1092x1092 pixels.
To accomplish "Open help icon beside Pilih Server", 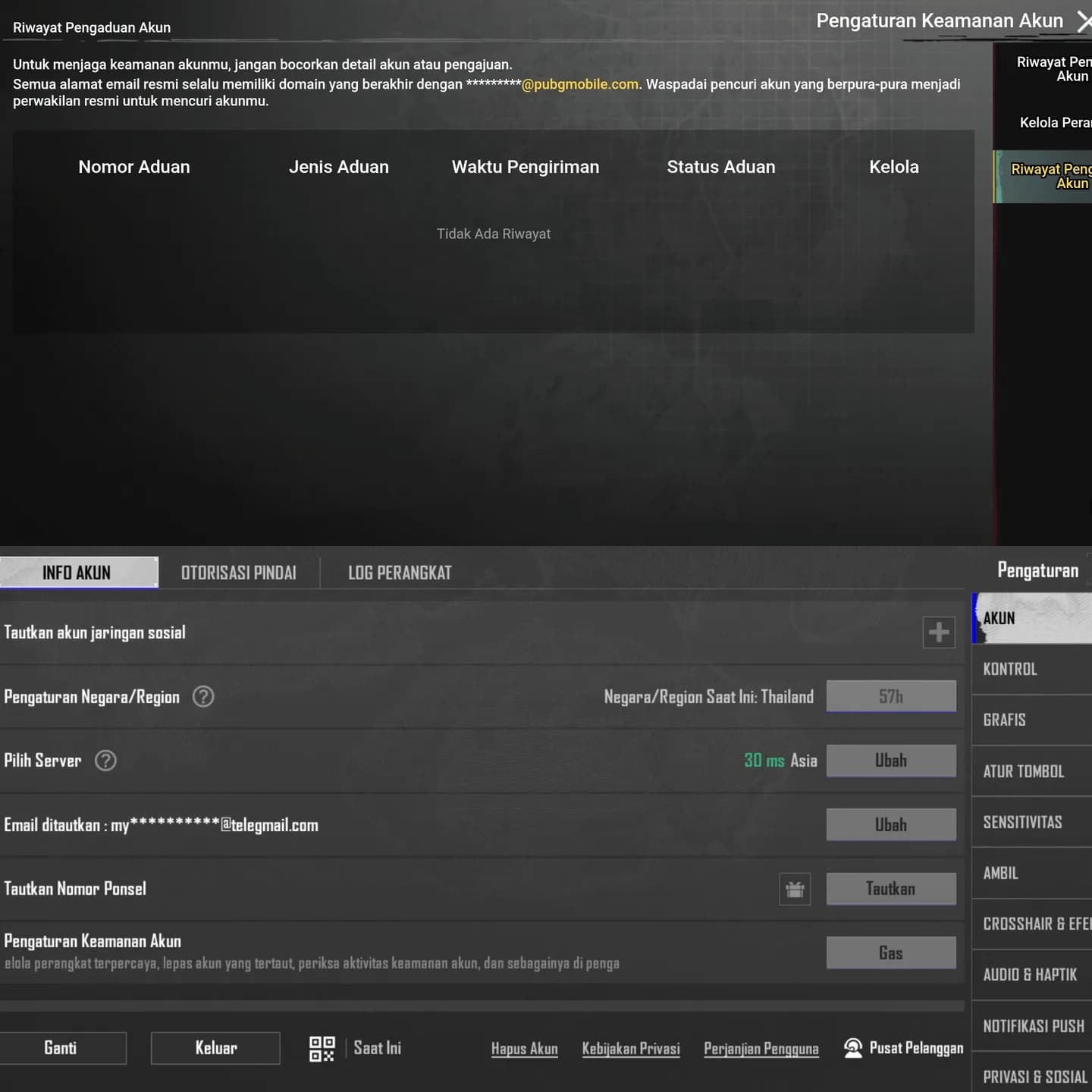I will point(105,761).
